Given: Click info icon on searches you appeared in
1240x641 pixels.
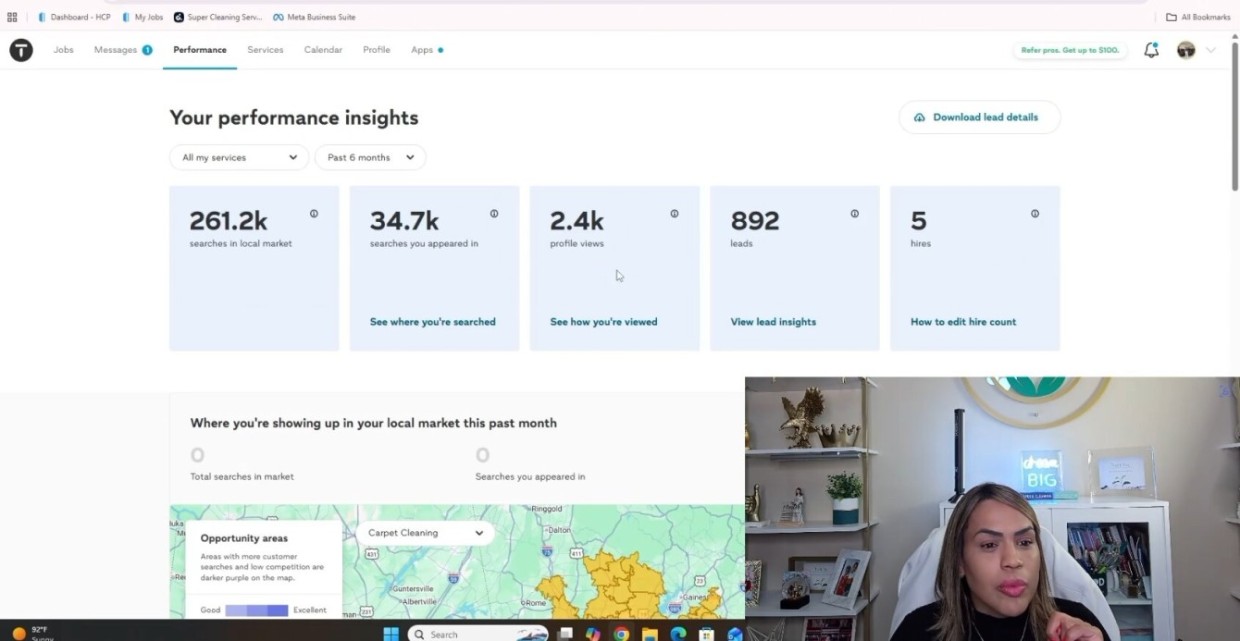Looking at the screenshot, I should 494,213.
